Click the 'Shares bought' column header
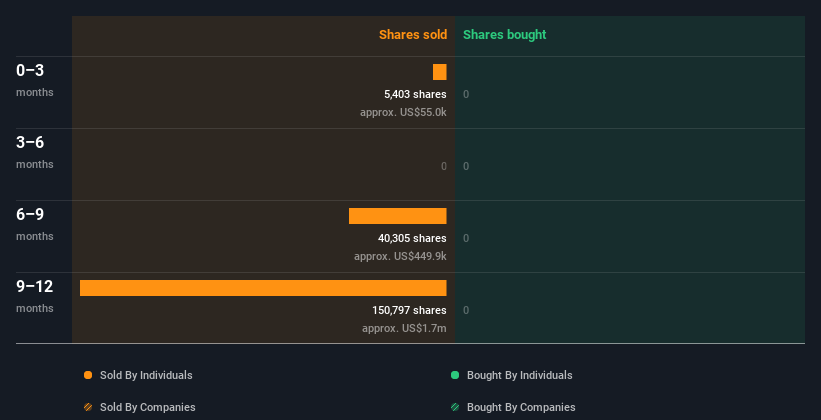Image resolution: width=821 pixels, height=420 pixels. tap(505, 35)
